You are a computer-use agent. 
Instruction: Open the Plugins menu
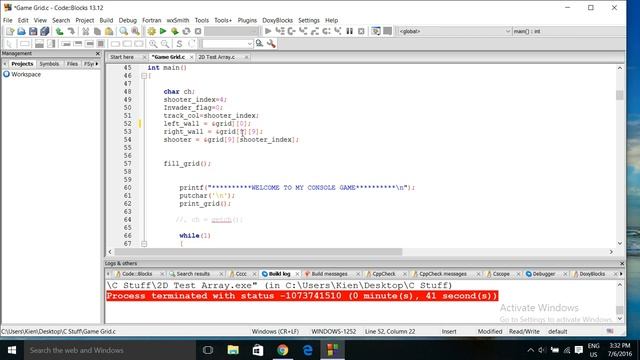tap(247, 20)
